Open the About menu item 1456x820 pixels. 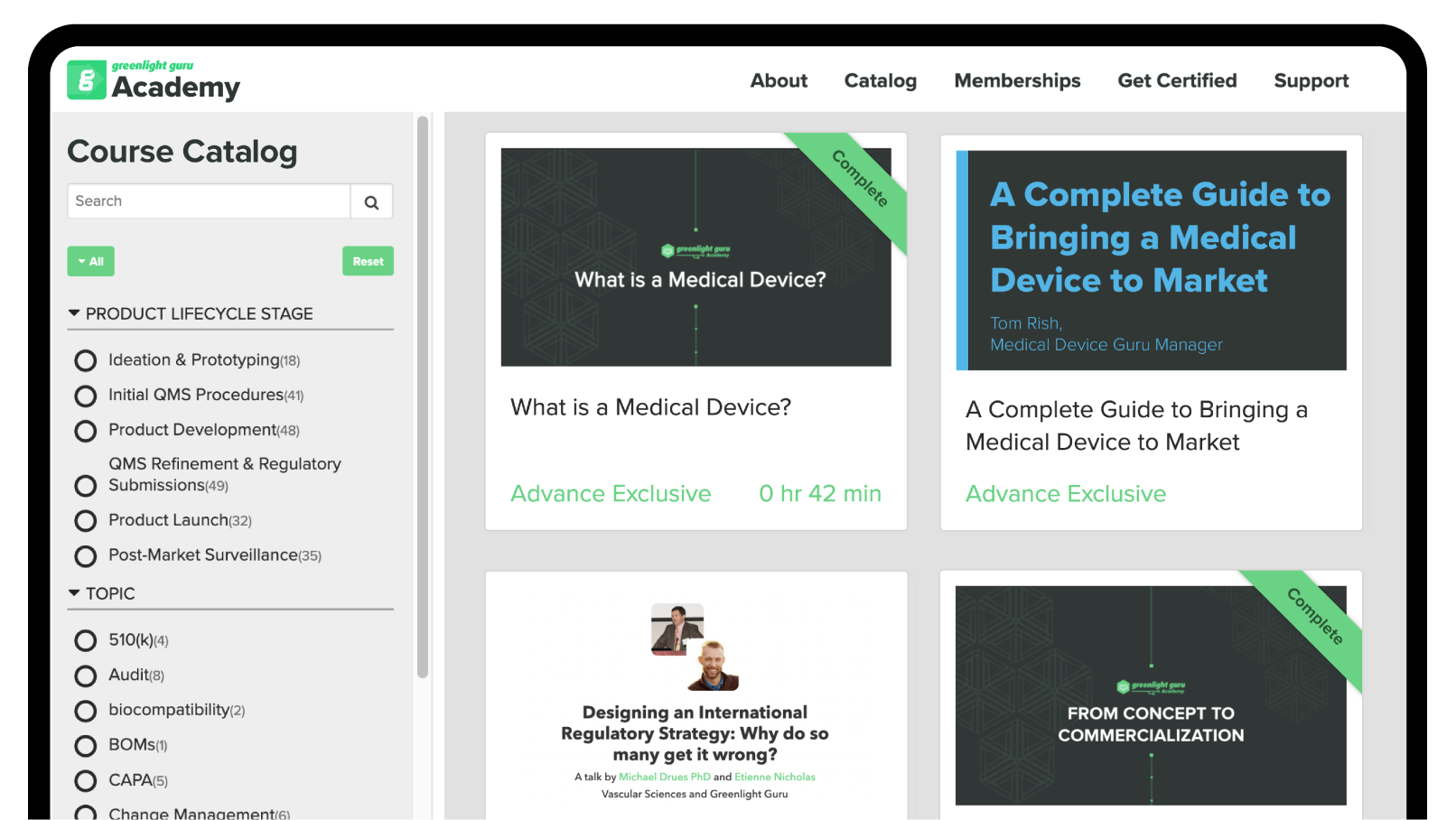(779, 80)
